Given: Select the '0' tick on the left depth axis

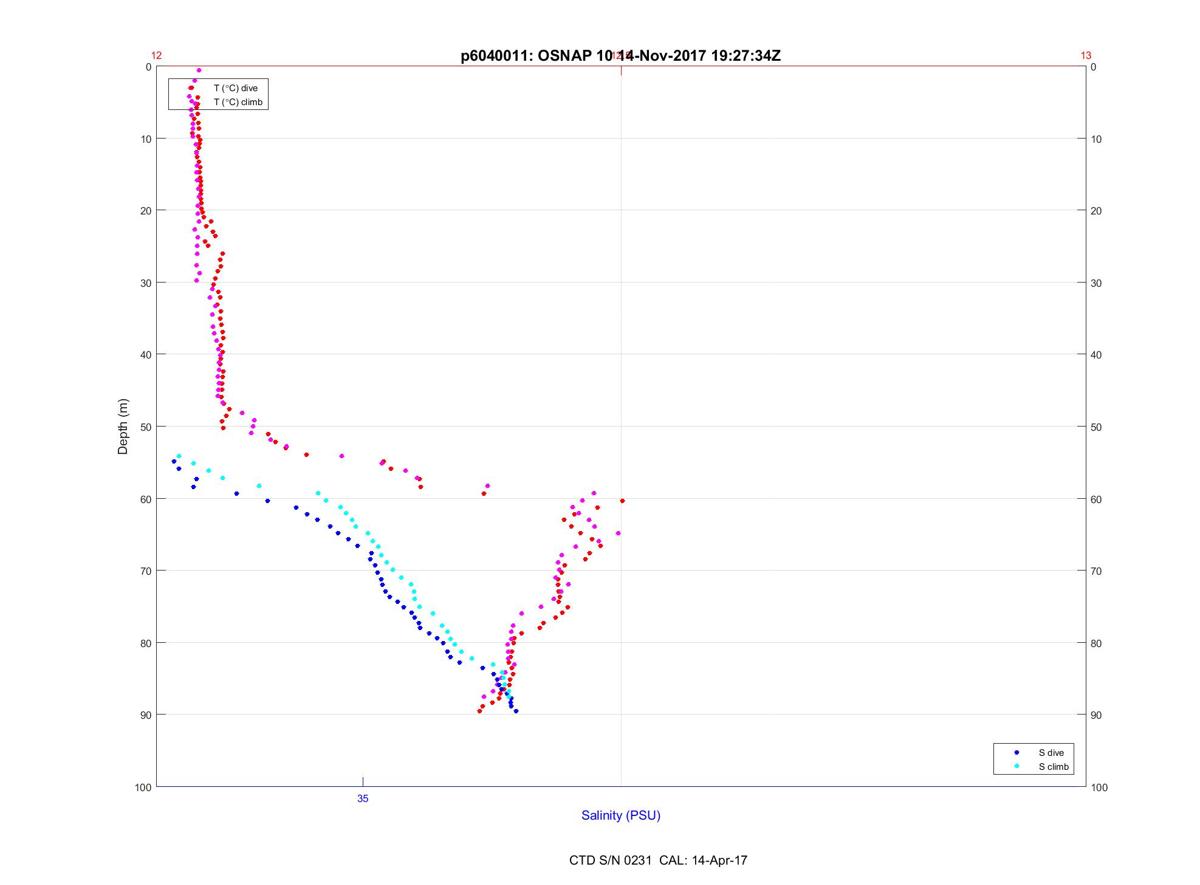Looking at the screenshot, I should point(148,67).
